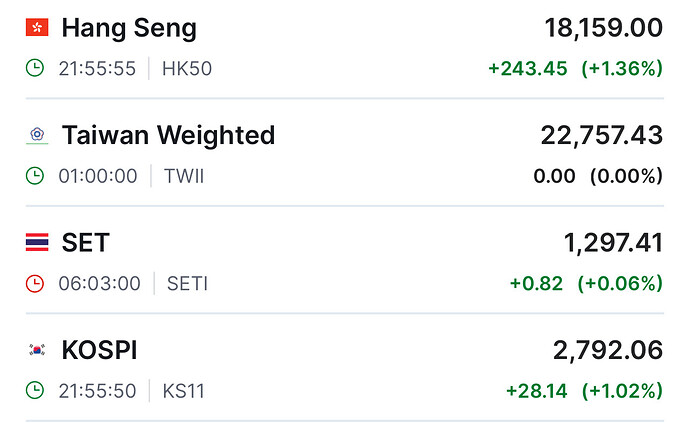Click the green clock in KOSPI row

pos(35,391)
